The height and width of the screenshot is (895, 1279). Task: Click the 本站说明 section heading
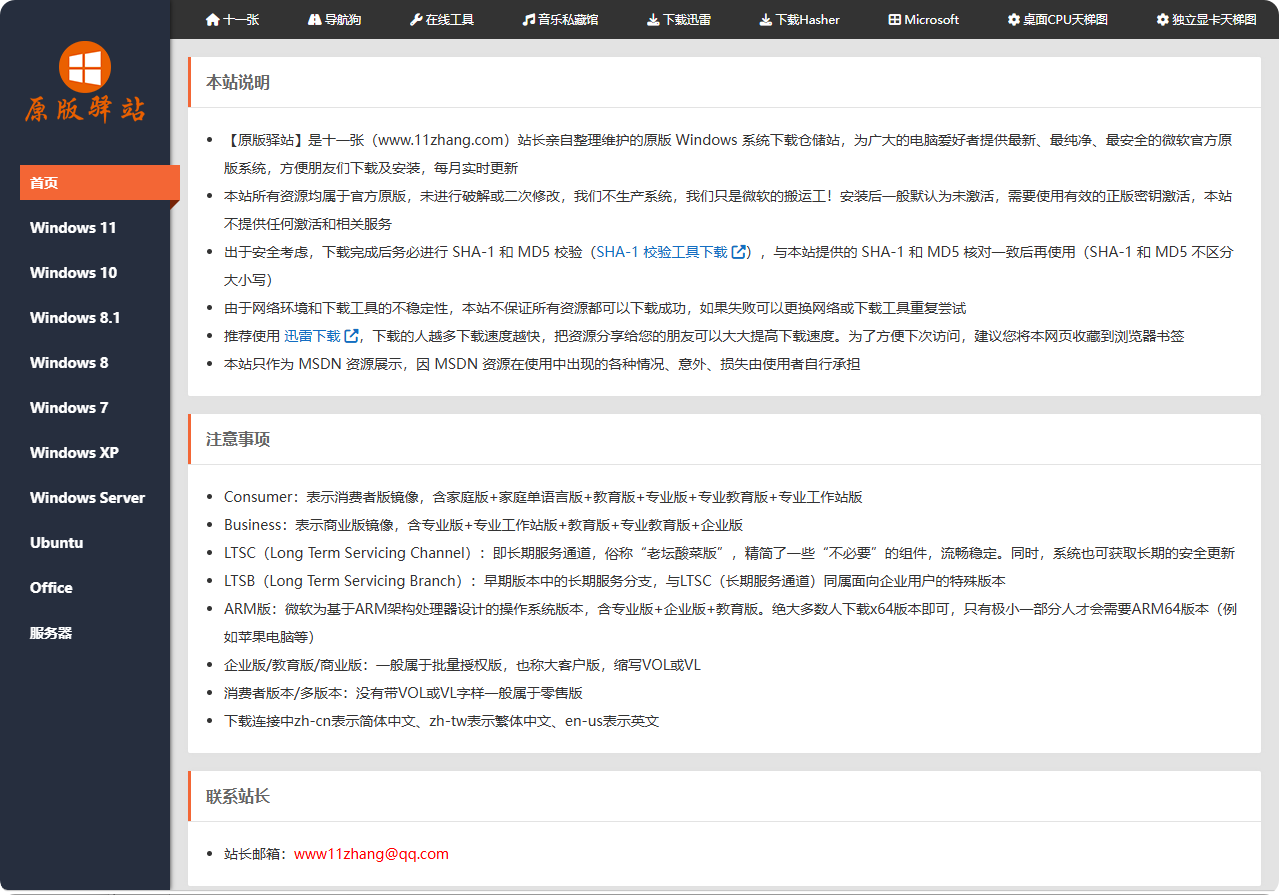click(x=238, y=83)
